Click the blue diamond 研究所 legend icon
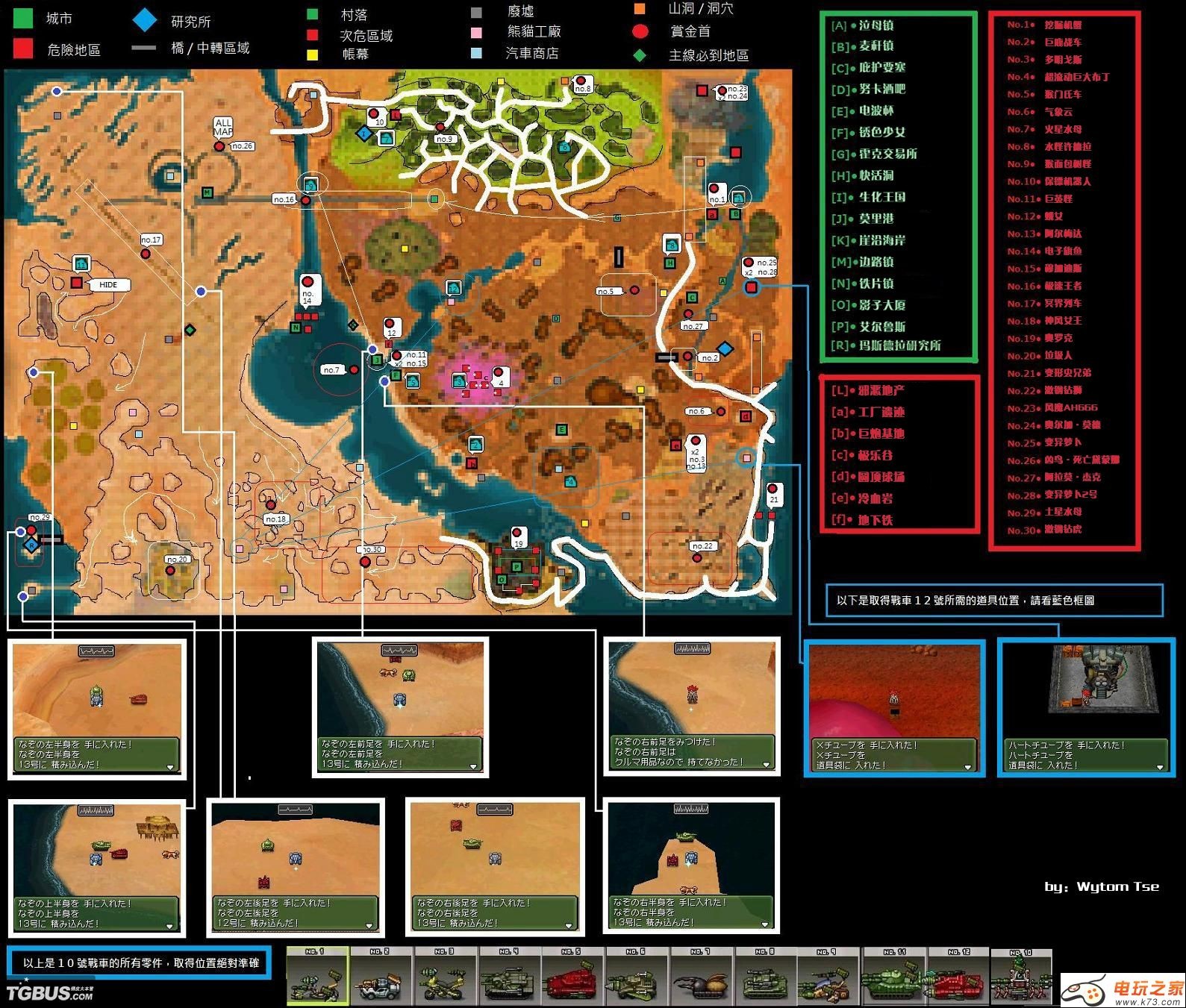The height and width of the screenshot is (1008, 1186). click(x=145, y=20)
